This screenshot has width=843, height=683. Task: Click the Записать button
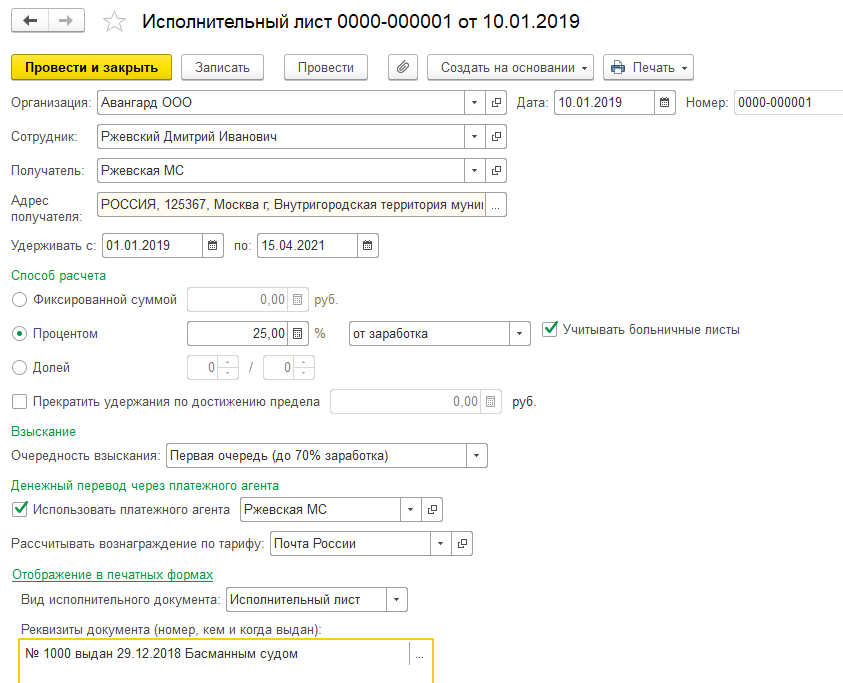coord(222,67)
